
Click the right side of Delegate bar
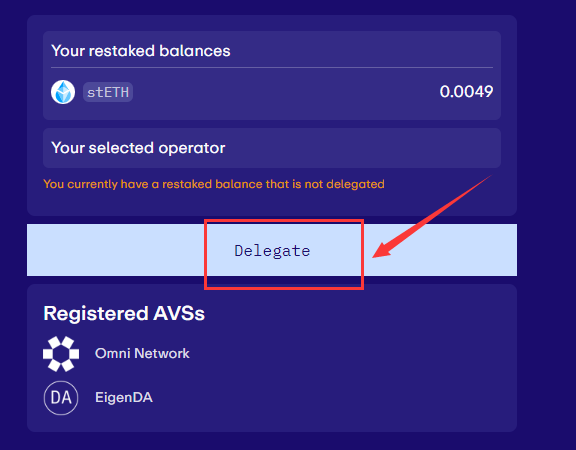click(x=441, y=250)
